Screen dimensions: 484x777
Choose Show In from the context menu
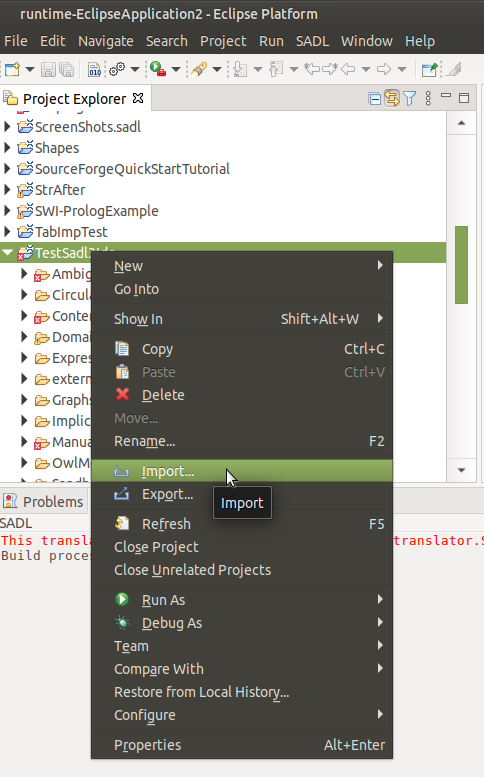coord(242,319)
